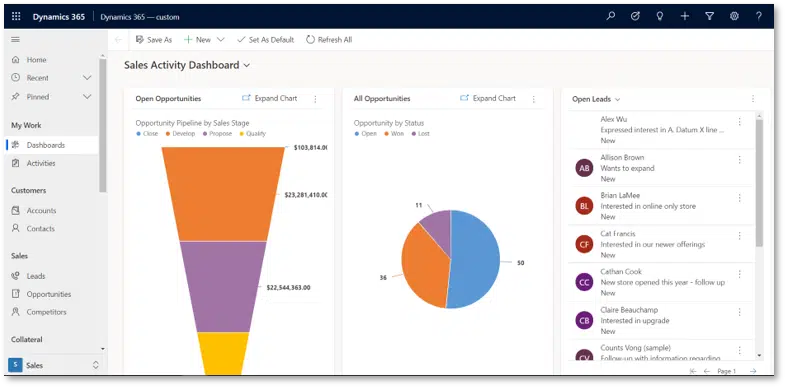Open the Sales Activity Dashboard selector
785x387 pixels.
click(x=187, y=65)
